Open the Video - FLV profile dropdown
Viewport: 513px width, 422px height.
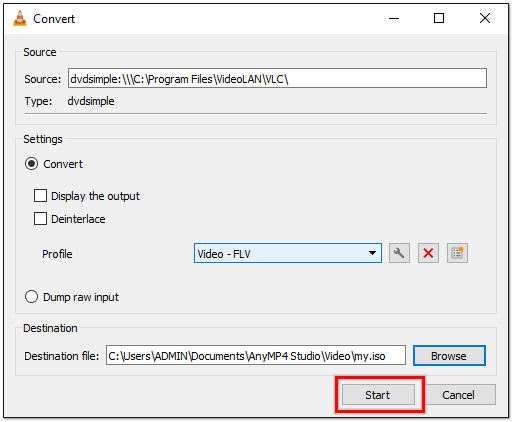pyautogui.click(x=288, y=254)
